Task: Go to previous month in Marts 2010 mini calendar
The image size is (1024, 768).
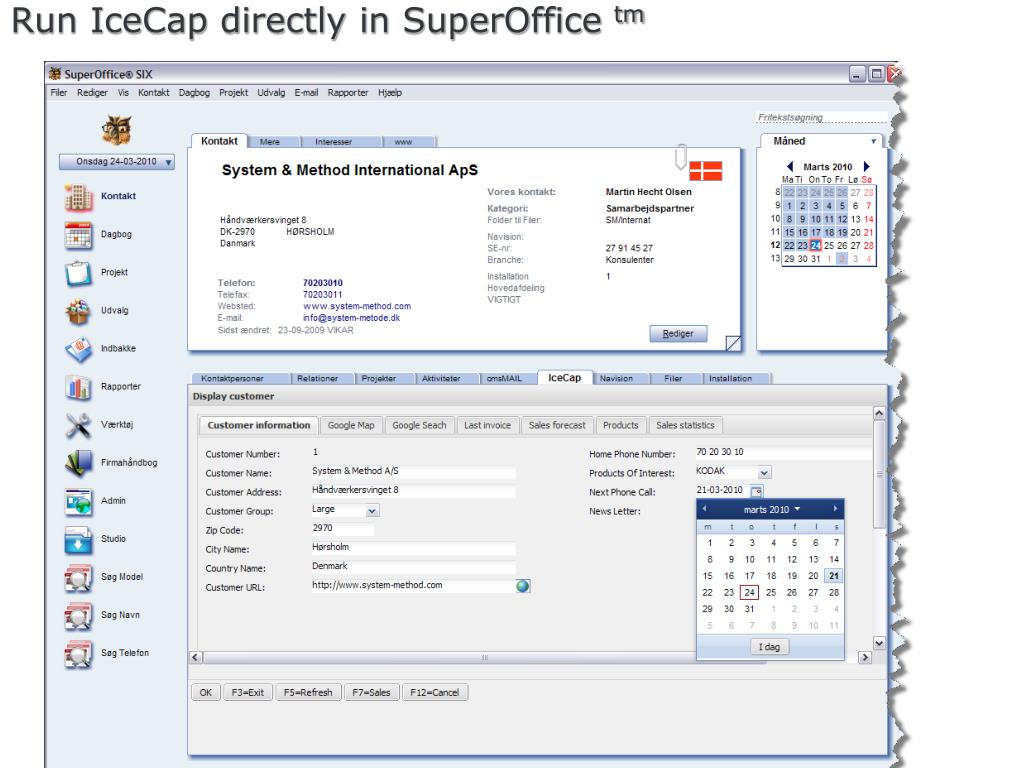Action: point(790,167)
